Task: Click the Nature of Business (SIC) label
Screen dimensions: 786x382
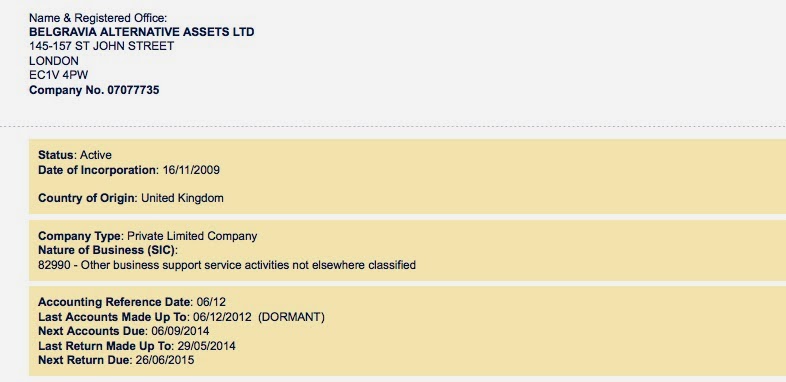Action: point(108,250)
